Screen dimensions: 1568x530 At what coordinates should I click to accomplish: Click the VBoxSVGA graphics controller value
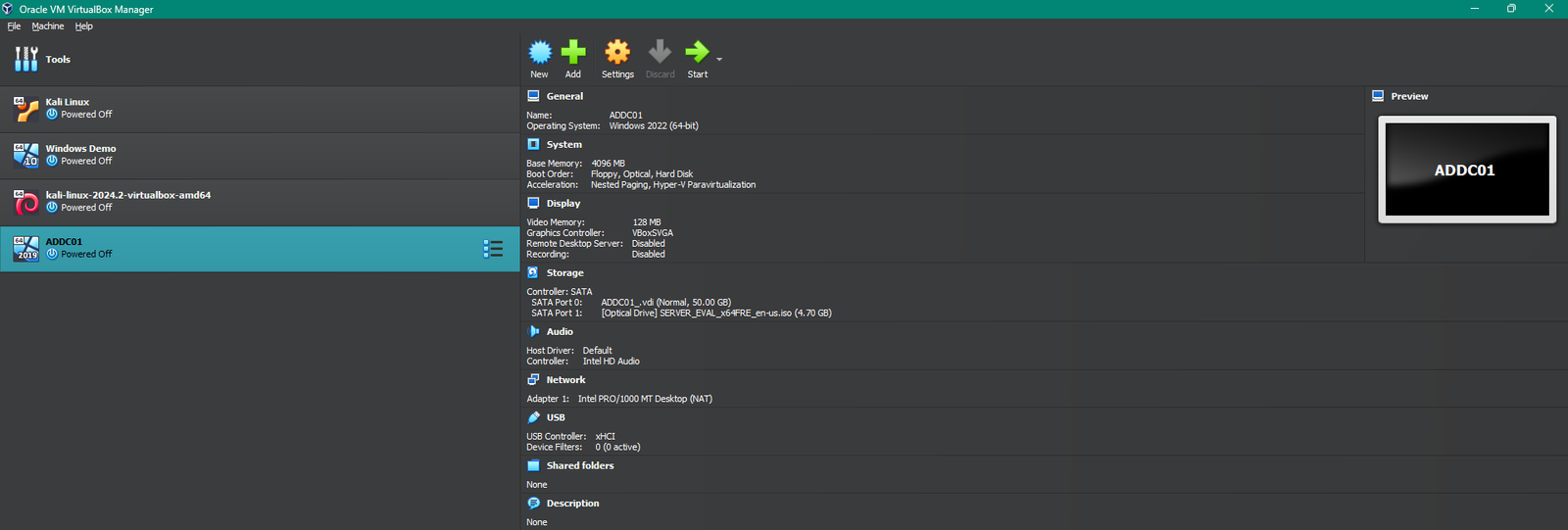pyautogui.click(x=653, y=233)
